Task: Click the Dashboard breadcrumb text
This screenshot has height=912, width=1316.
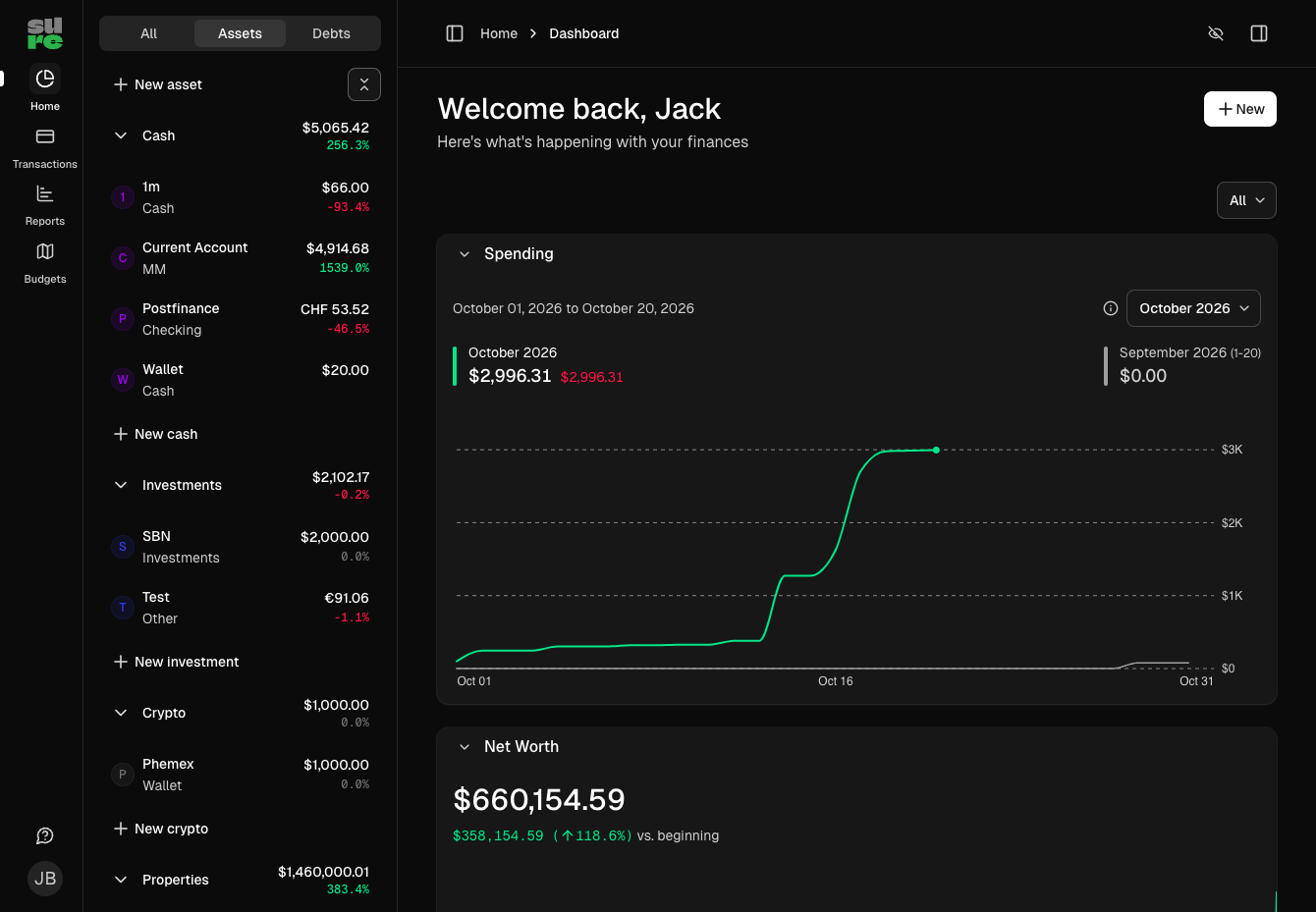Action: tap(583, 33)
